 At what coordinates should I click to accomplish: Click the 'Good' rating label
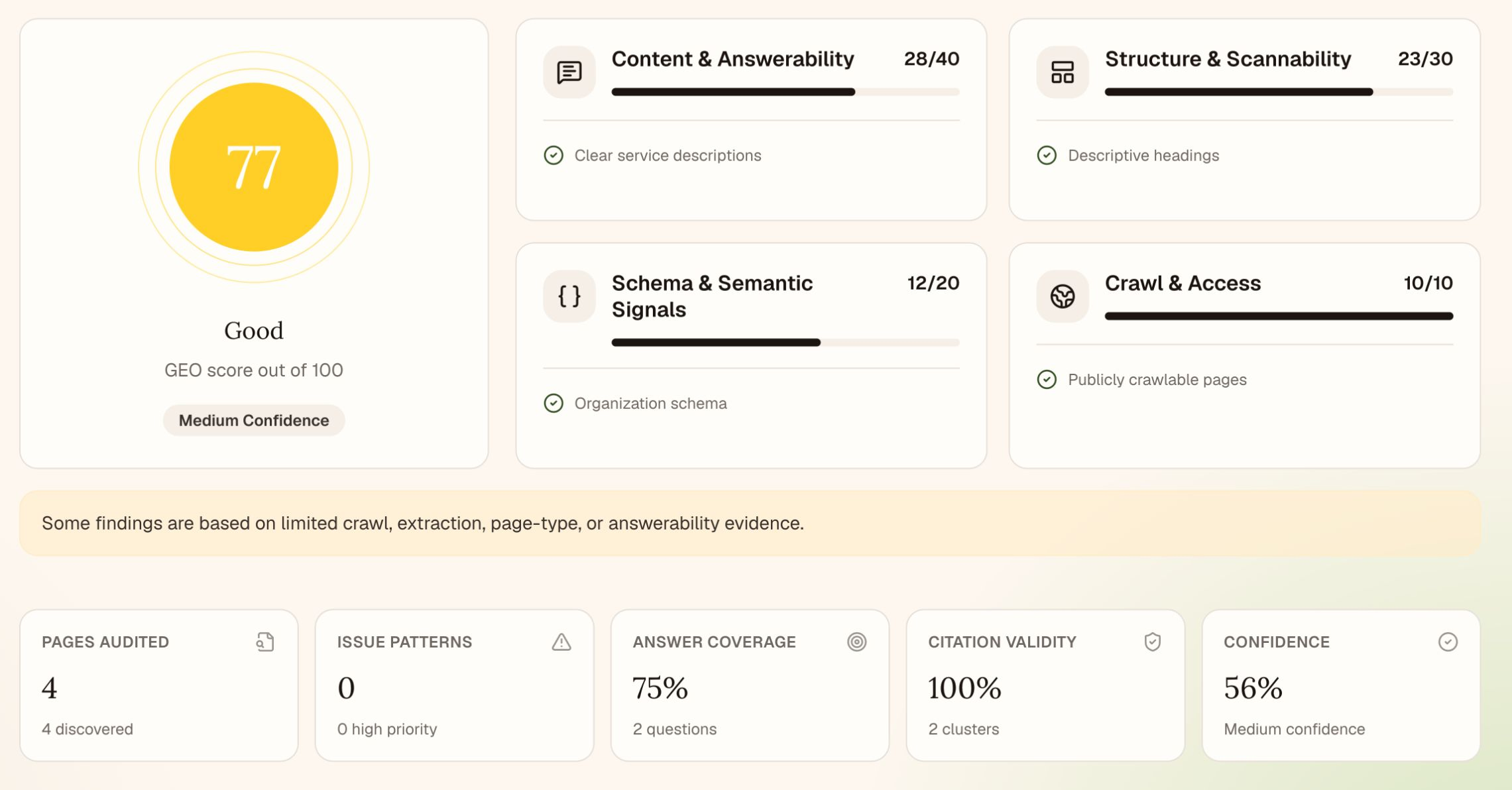(x=254, y=330)
